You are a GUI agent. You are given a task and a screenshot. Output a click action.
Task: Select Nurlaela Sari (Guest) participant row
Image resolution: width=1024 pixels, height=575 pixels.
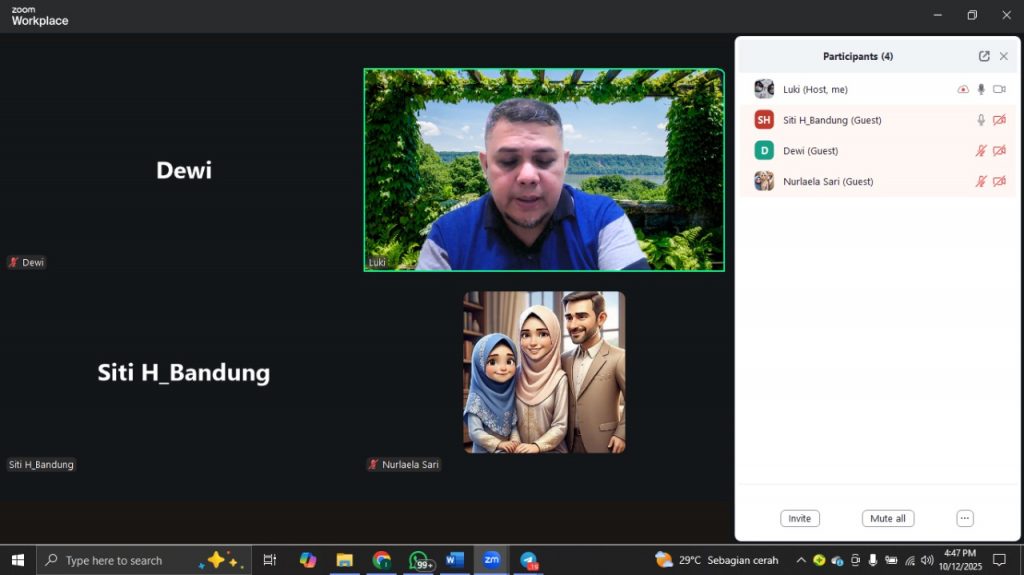coord(828,182)
